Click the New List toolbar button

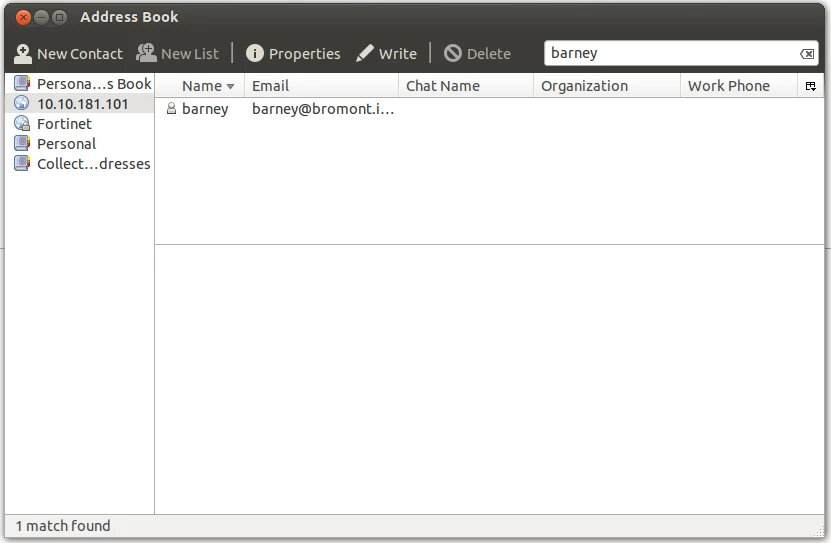178,54
